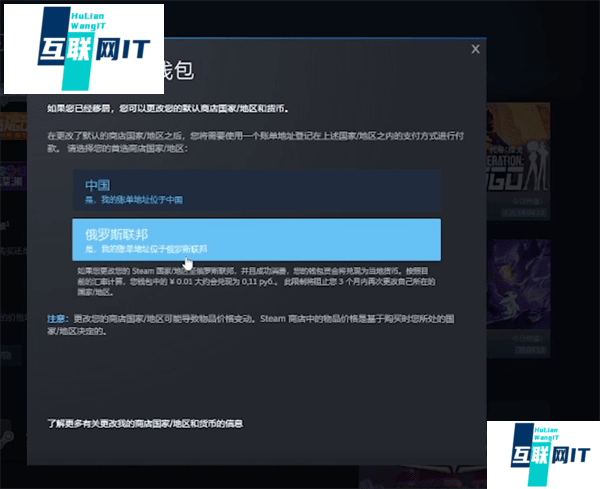Click the 钱包 dialog title
600x489 pixels.
click(x=170, y=71)
